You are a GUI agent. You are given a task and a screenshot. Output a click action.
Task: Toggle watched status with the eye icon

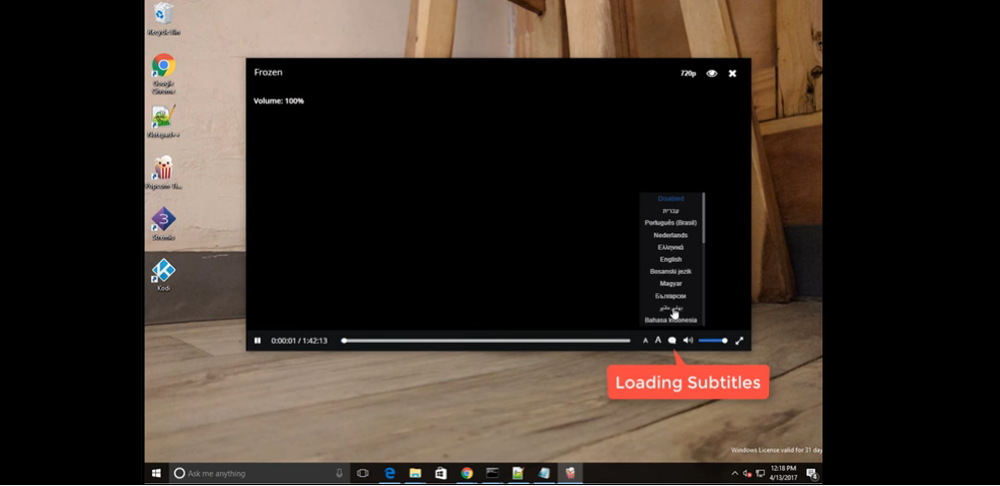(x=712, y=73)
